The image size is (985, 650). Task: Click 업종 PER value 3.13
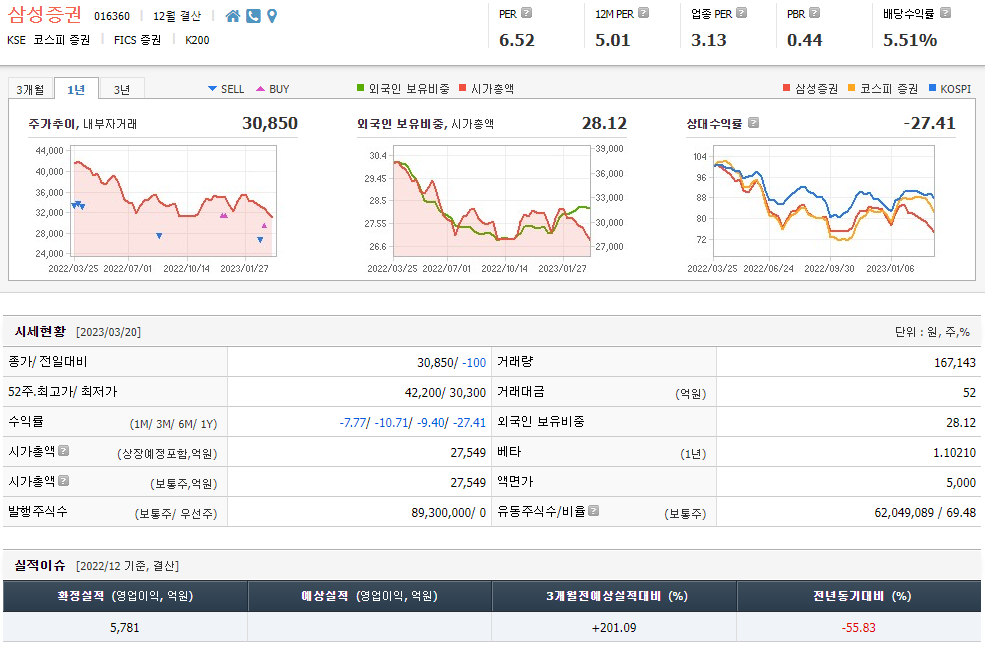709,40
